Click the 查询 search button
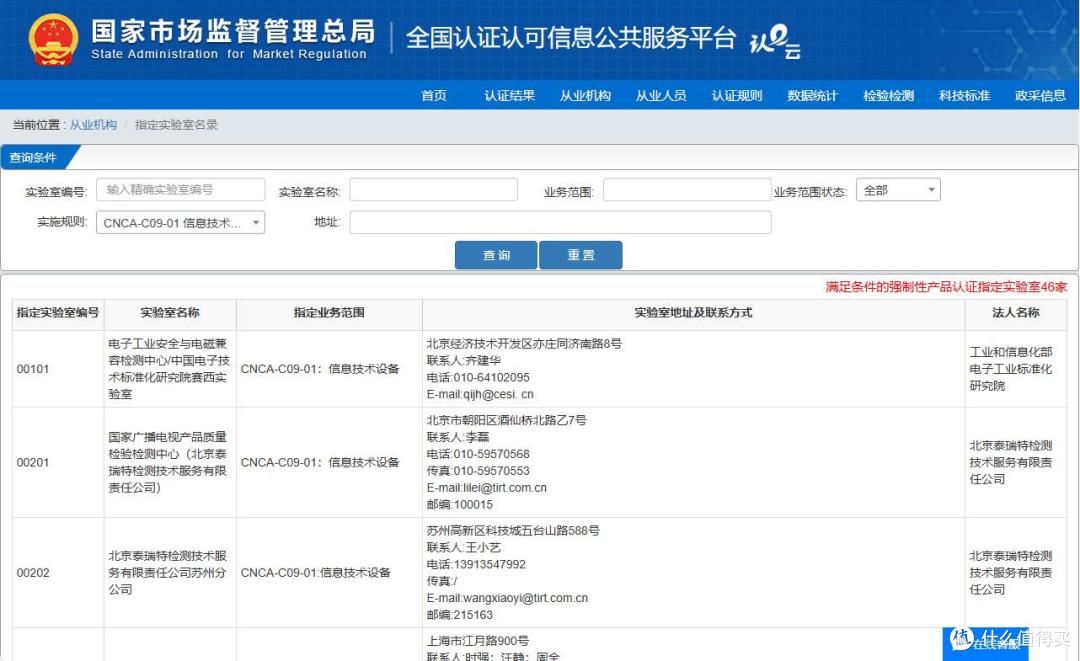The image size is (1080, 661). click(496, 255)
